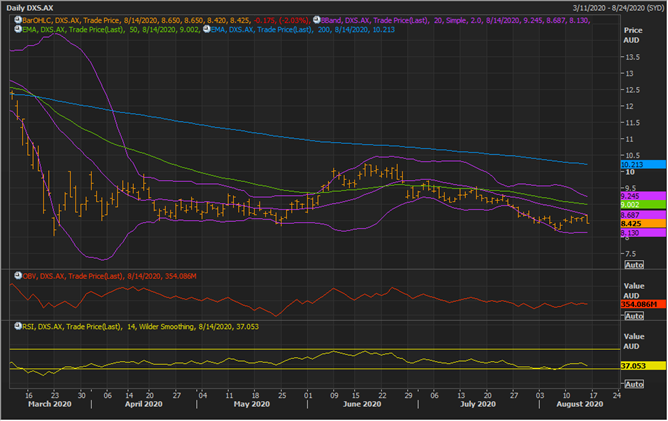Click the '16' date tick in March
The image size is (668, 421).
[29, 395]
